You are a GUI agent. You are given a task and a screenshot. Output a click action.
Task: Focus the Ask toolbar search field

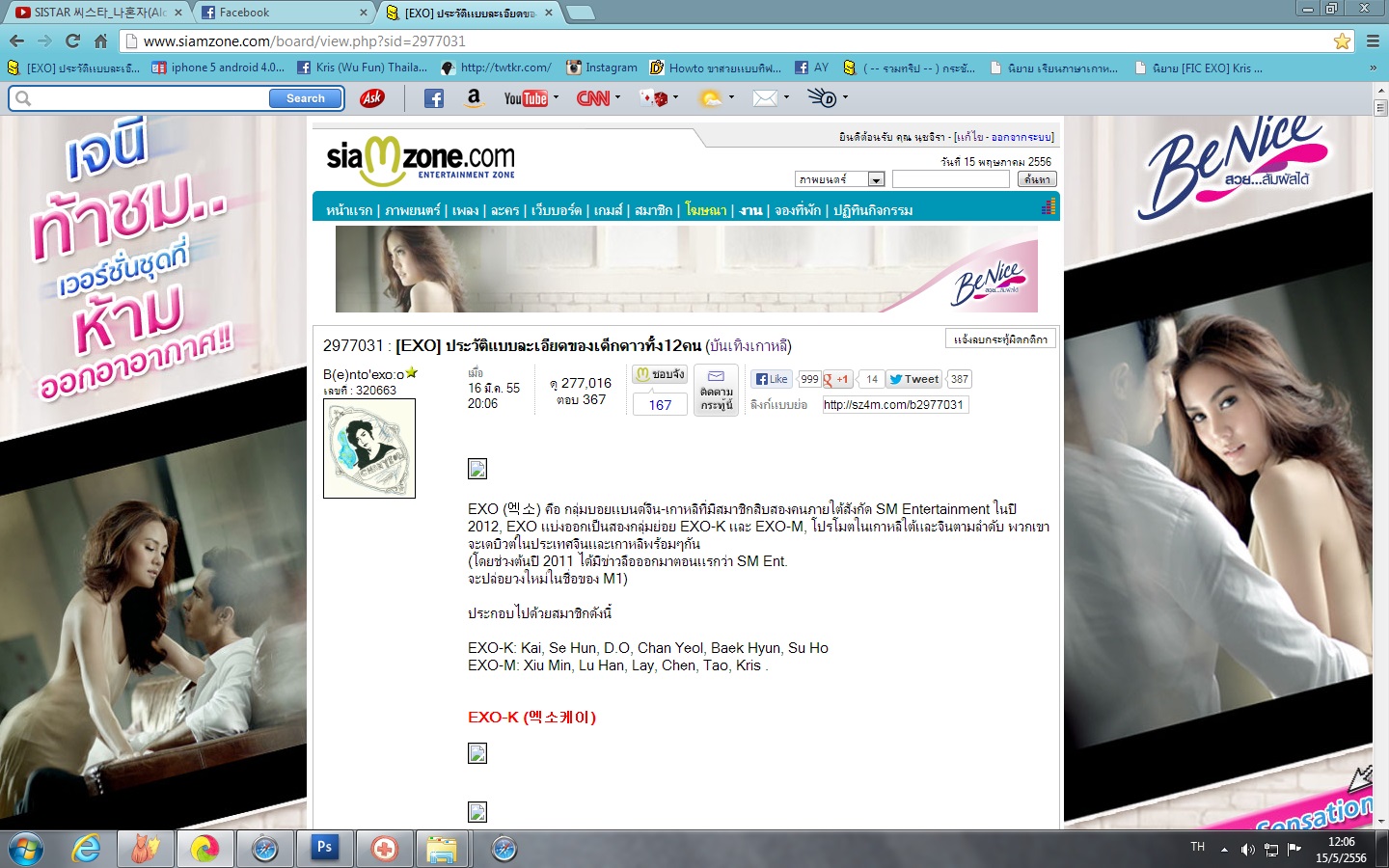pyautogui.click(x=150, y=98)
